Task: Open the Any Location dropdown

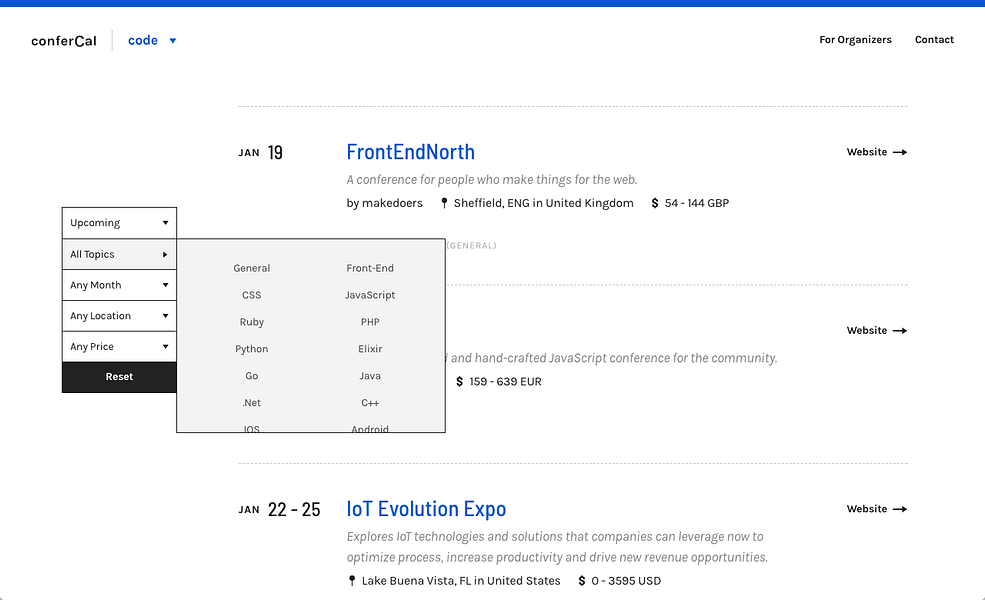Action: [119, 316]
